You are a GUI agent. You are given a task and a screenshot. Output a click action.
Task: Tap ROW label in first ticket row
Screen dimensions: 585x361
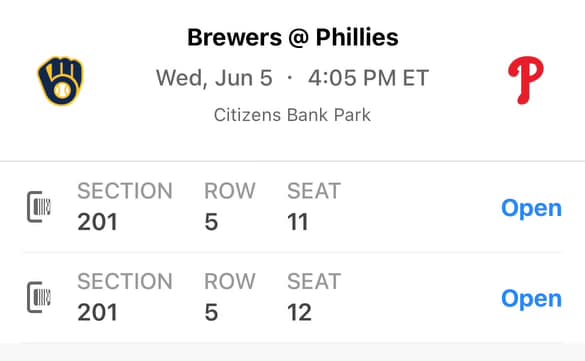[230, 191]
